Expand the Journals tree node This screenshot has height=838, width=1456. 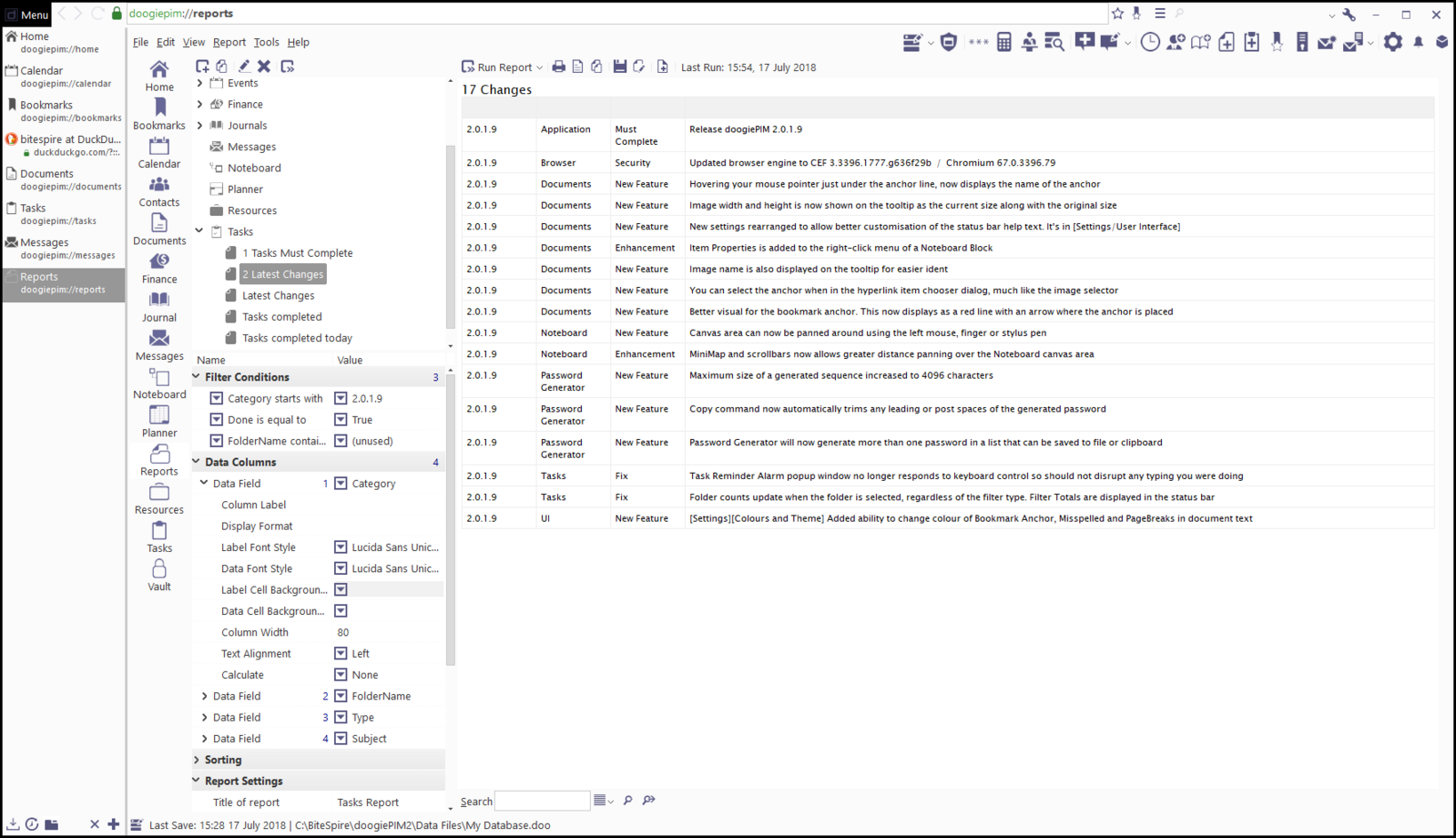click(199, 125)
